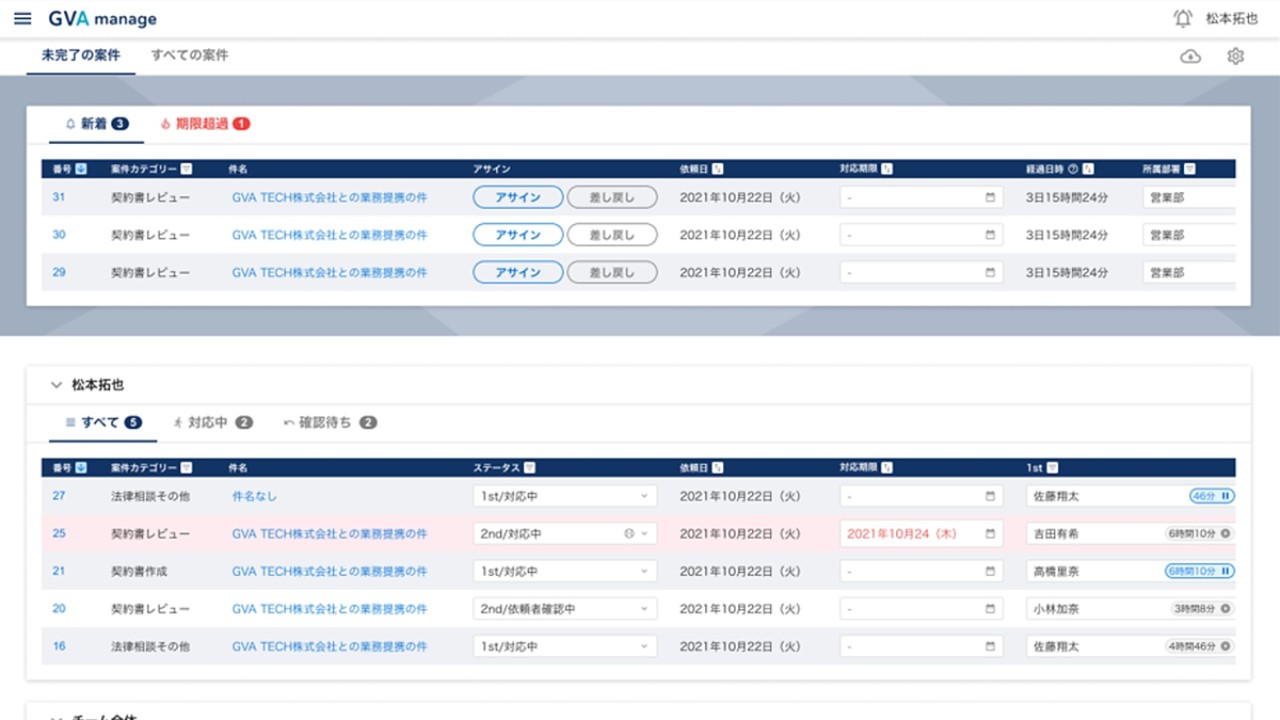Click filter icon on 所属部署 column header
The image size is (1280, 720).
(x=1189, y=169)
